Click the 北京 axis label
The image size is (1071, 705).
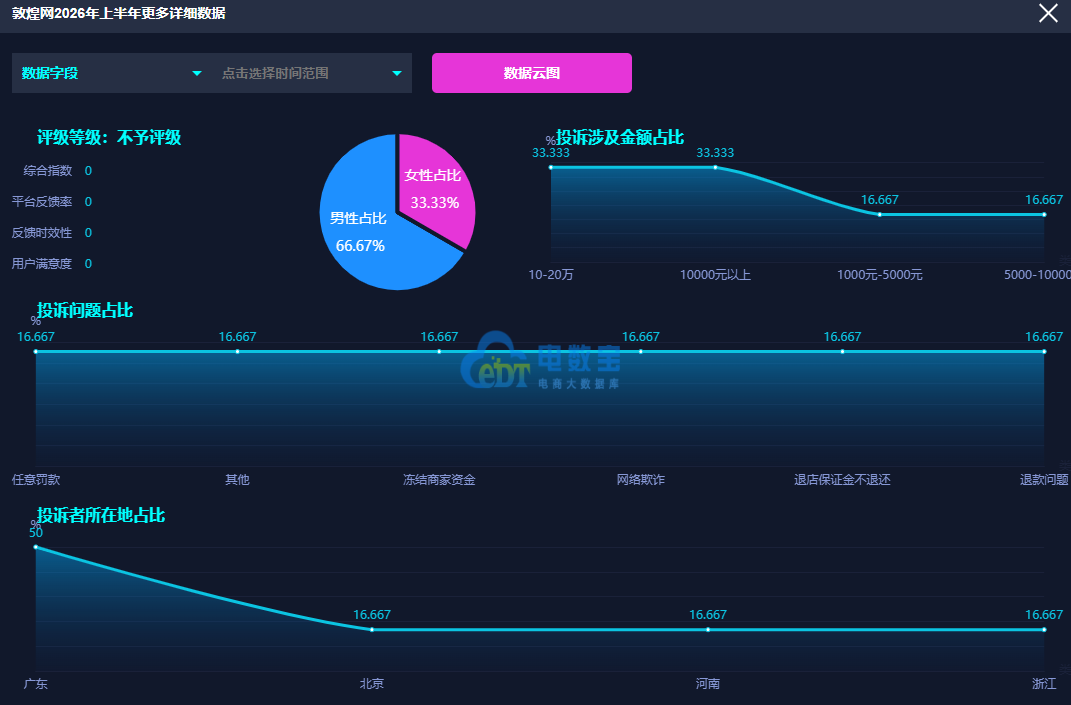click(x=372, y=684)
